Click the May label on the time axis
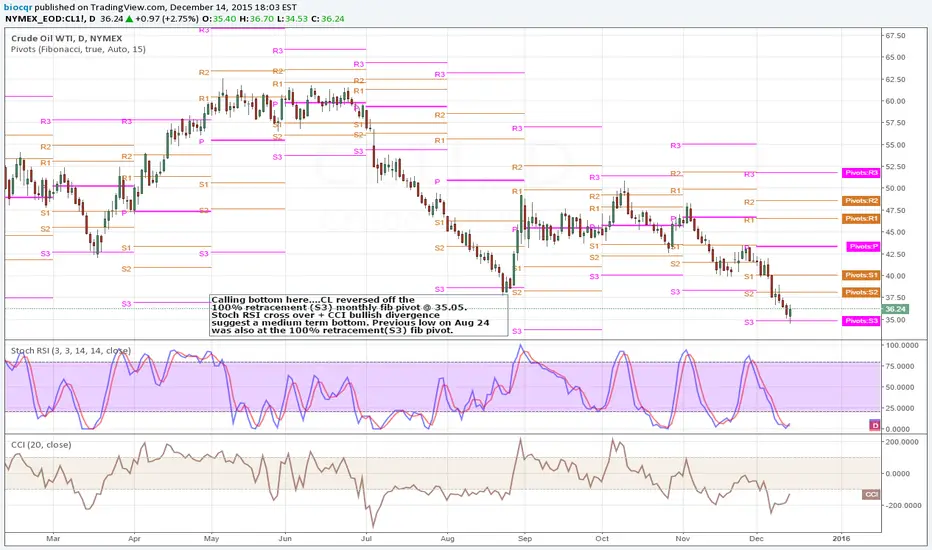Viewport: 932px width, 550px height. [x=212, y=539]
